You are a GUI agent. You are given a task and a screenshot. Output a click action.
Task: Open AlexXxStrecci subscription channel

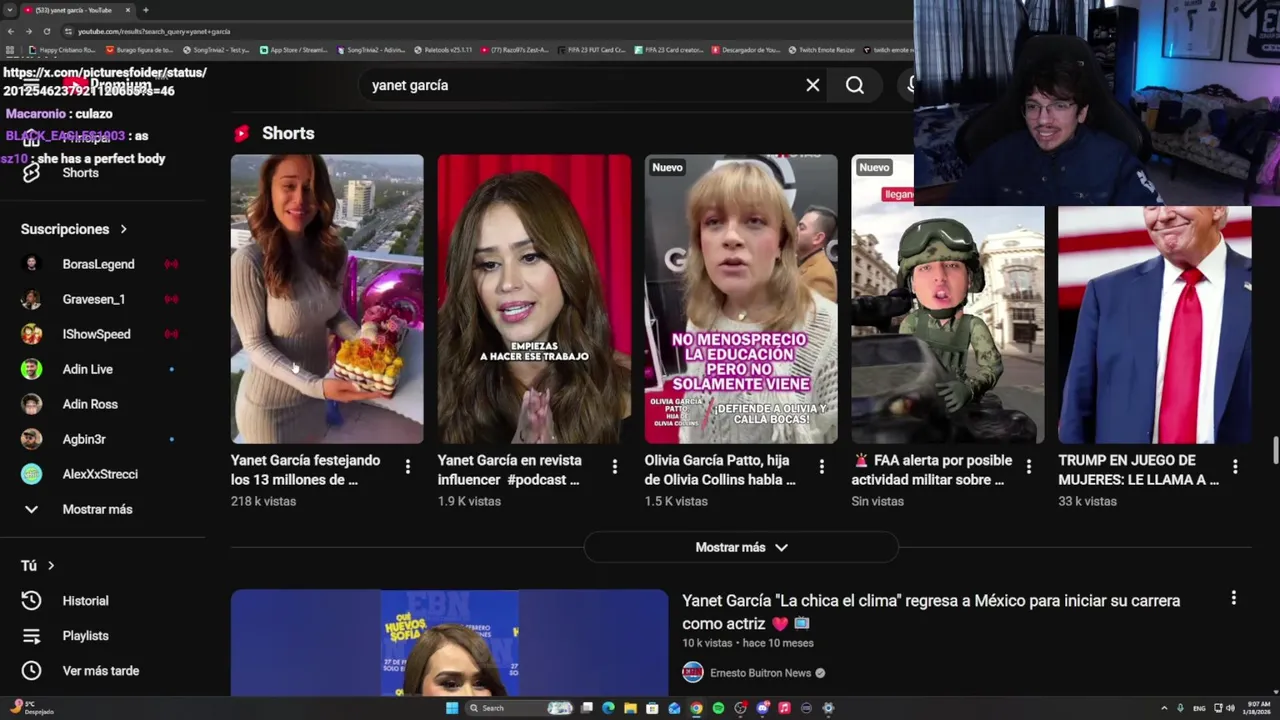click(100, 474)
